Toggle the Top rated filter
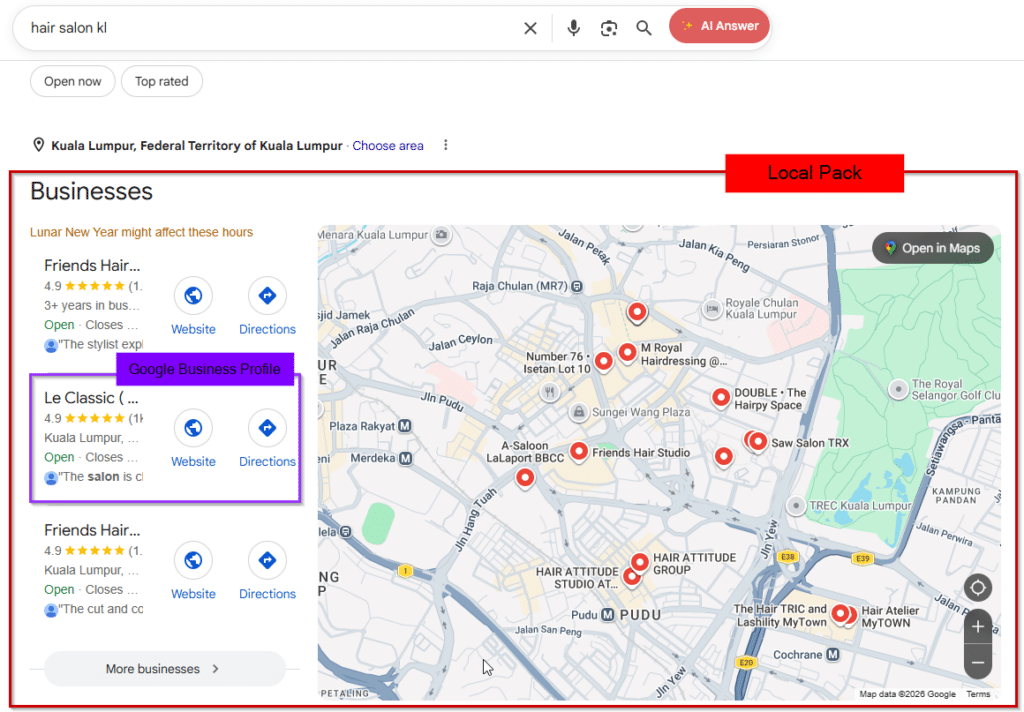Viewport: 1024px width, 712px height. 162,82
